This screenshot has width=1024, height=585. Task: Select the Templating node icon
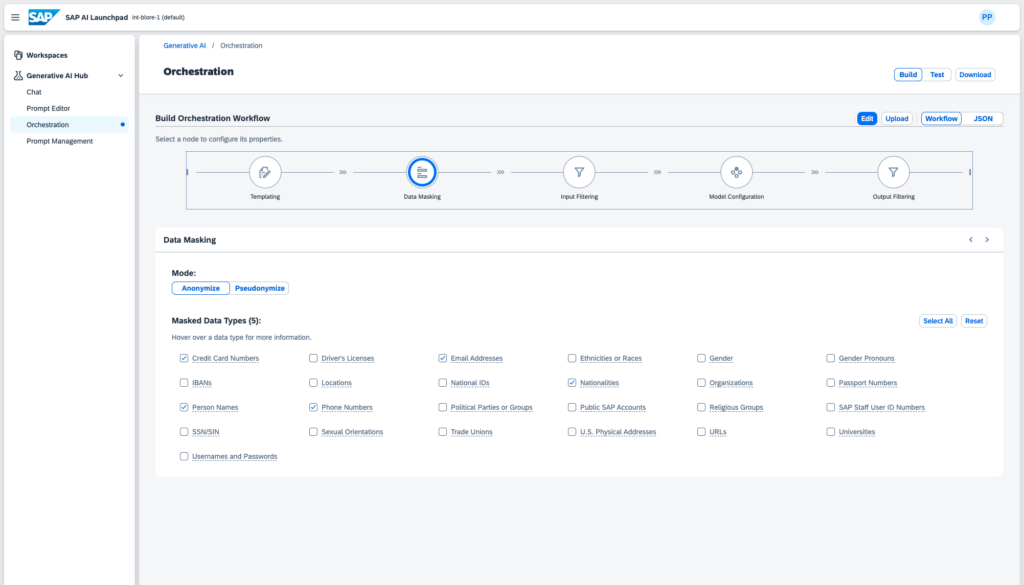point(265,172)
